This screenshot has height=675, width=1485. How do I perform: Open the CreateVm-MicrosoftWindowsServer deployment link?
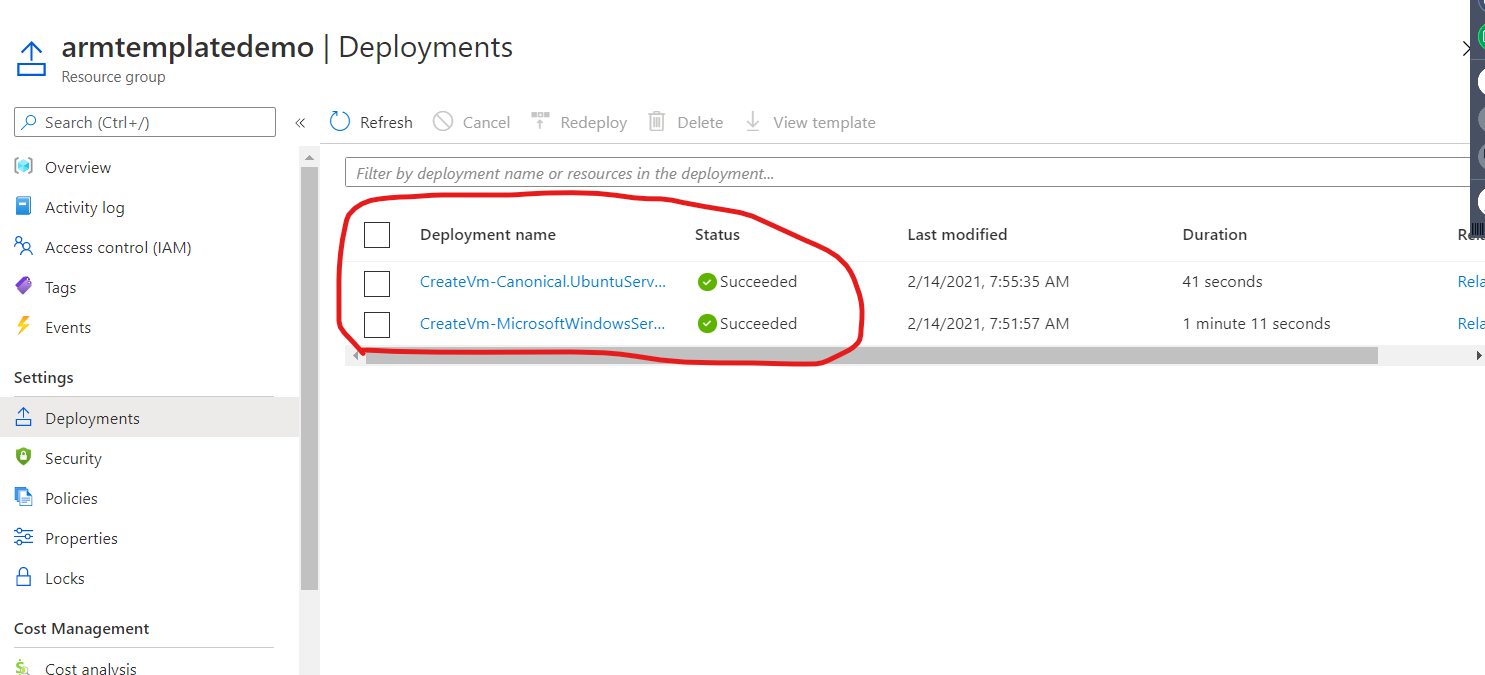pos(543,324)
